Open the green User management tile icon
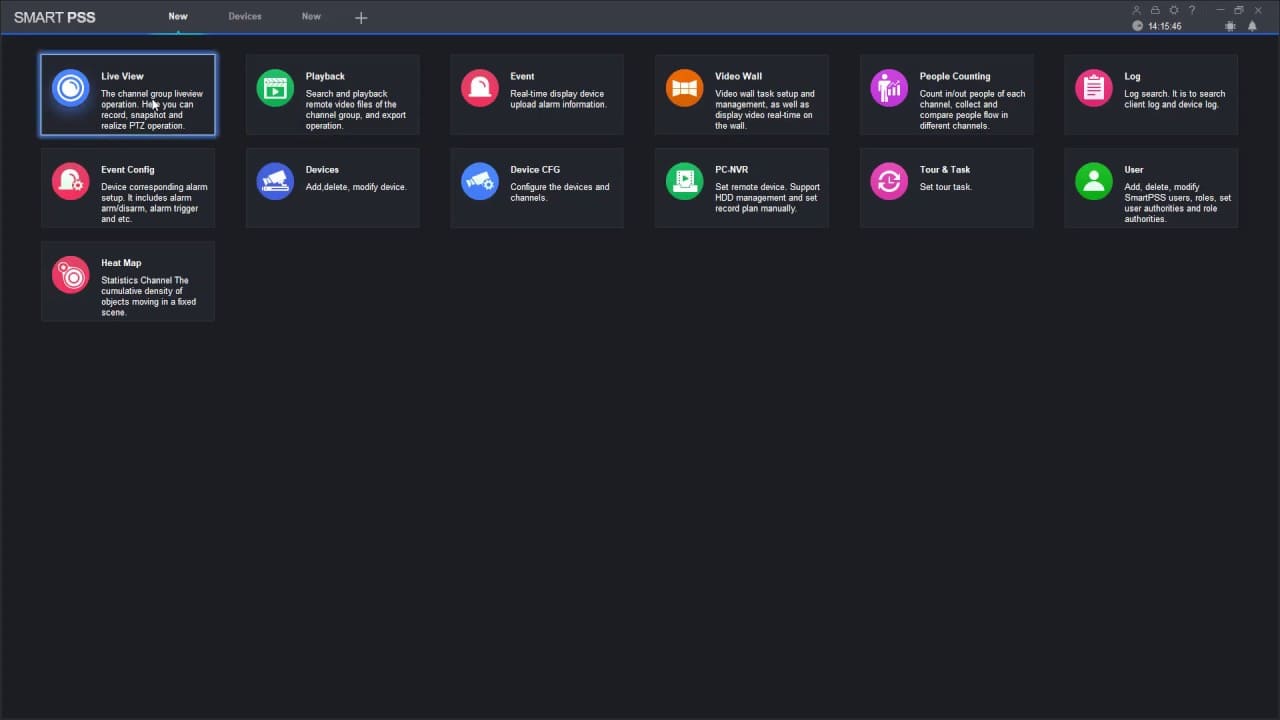 pyautogui.click(x=1094, y=181)
